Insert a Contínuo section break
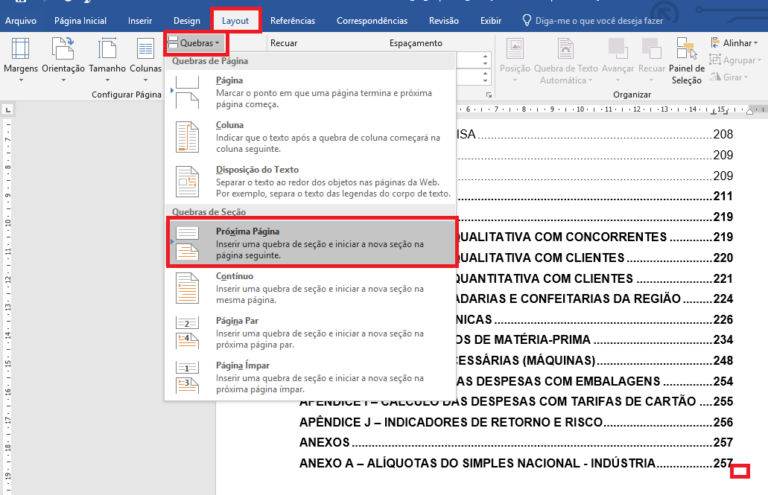The image size is (768, 495). coord(311,288)
